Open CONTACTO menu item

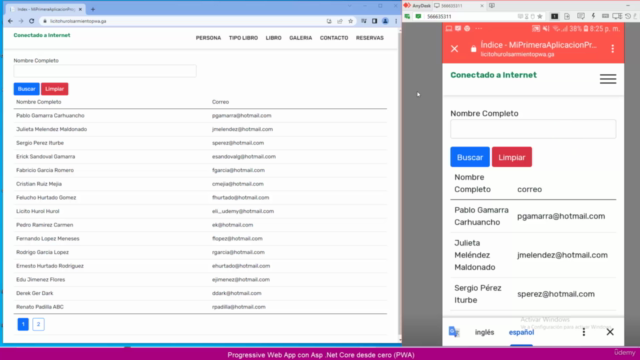[x=334, y=38]
